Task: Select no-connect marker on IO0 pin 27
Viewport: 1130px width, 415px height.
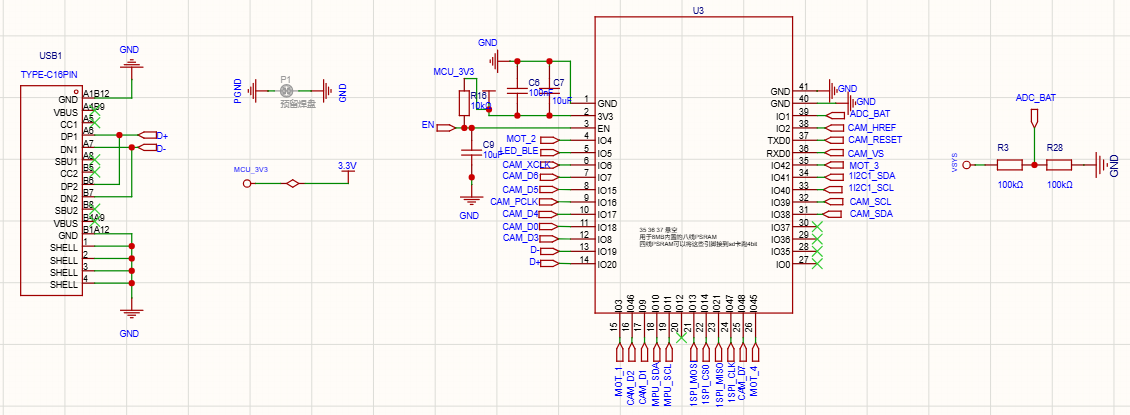Action: click(817, 264)
